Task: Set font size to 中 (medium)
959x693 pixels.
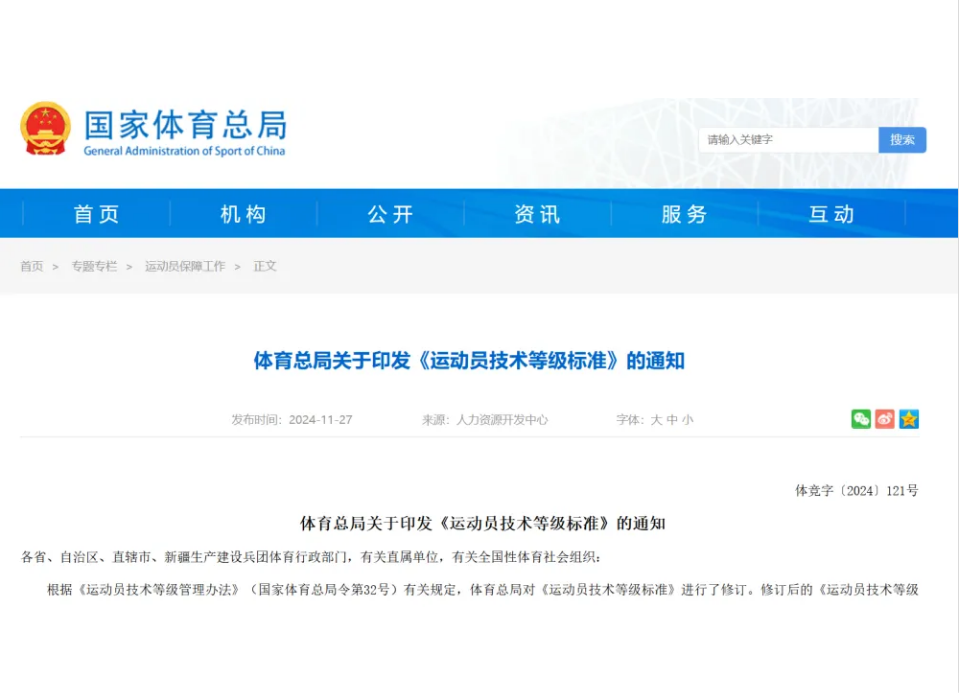Action: point(672,420)
